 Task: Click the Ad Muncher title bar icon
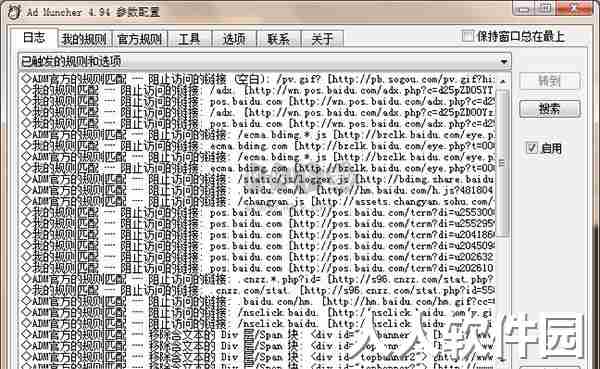(14, 12)
